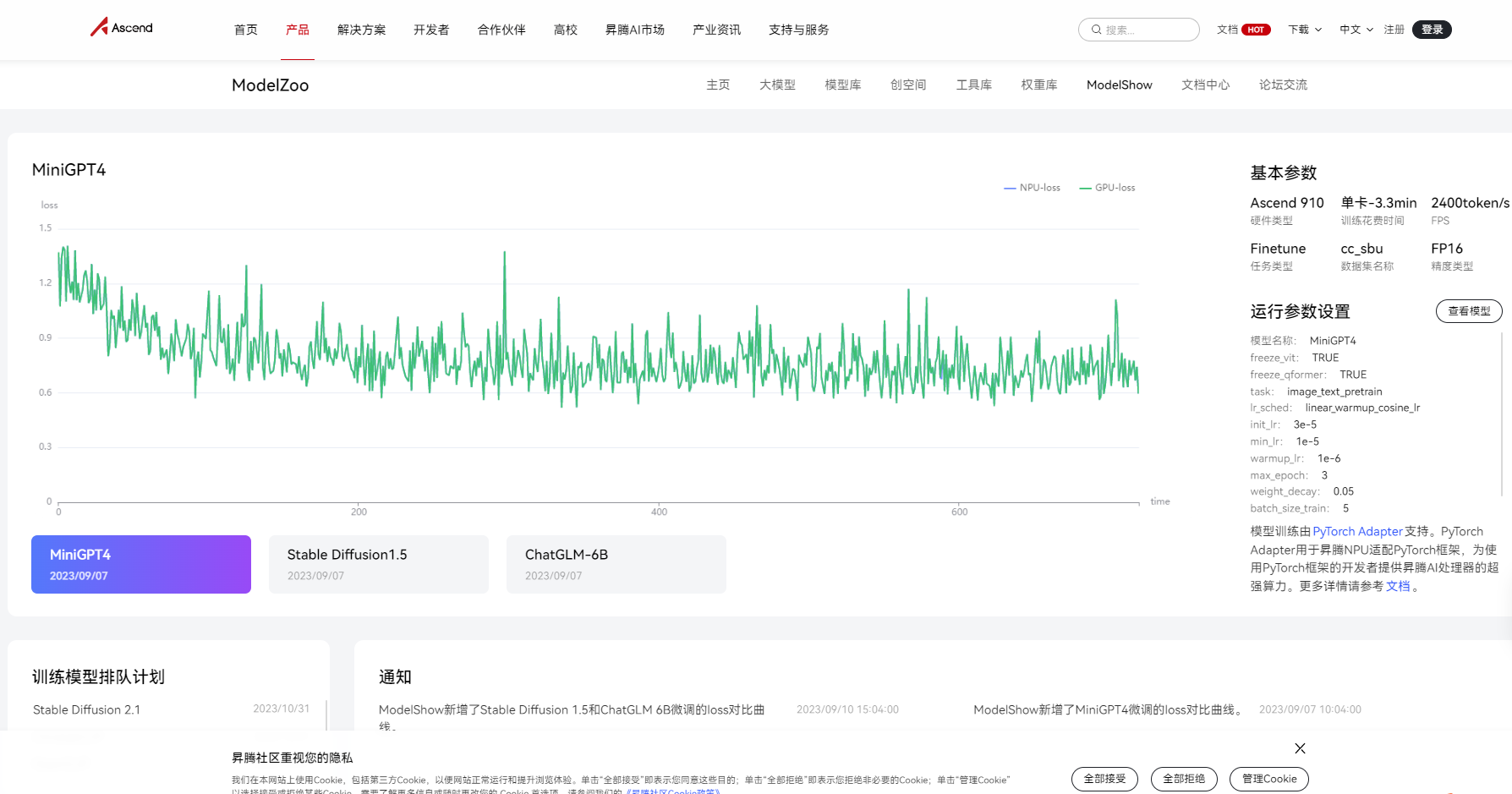Open the 首页 menu item
This screenshot has width=1512, height=794.
(x=246, y=30)
